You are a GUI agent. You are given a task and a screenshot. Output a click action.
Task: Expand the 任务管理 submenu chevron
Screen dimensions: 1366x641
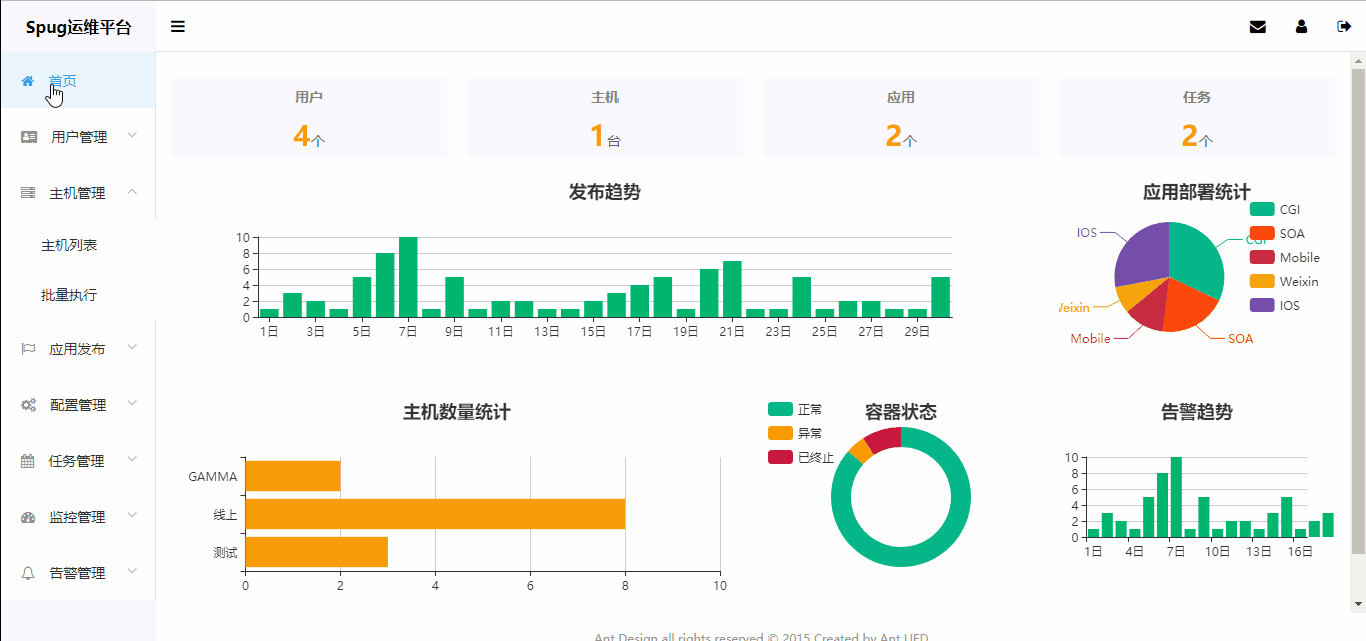point(133,459)
